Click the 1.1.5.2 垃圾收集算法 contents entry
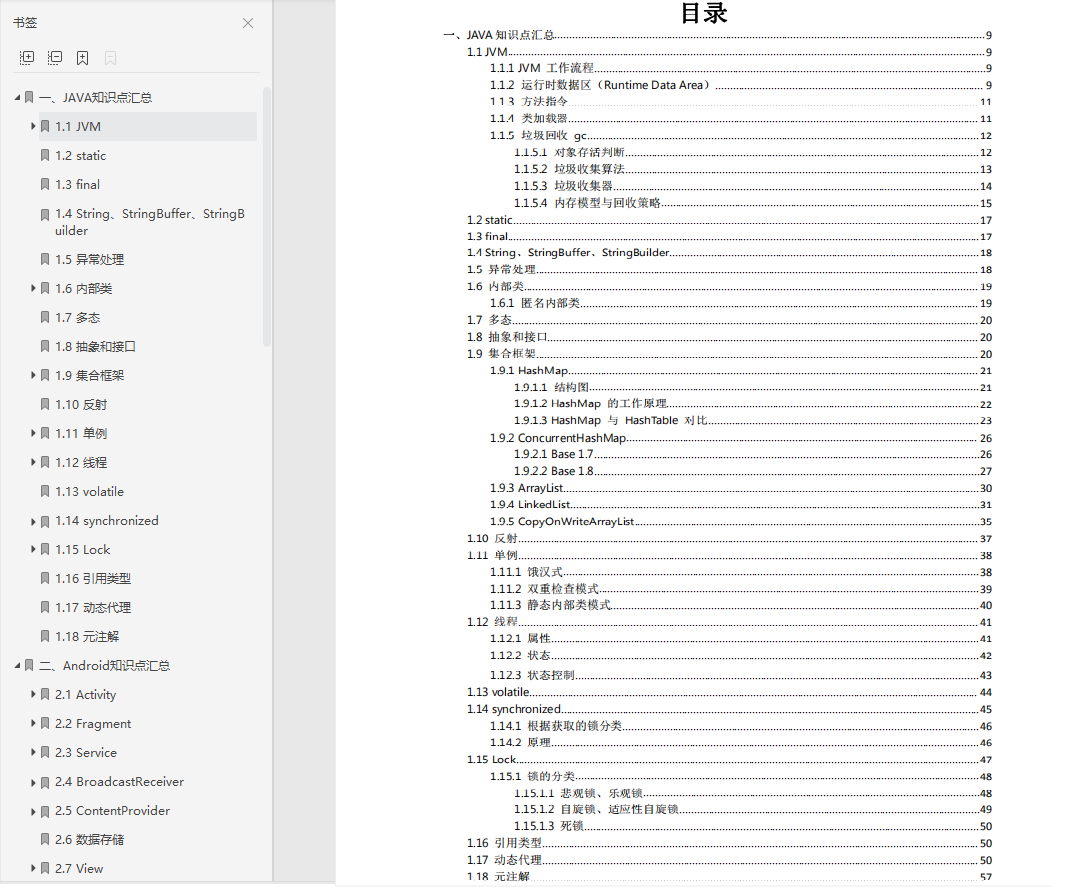The image size is (1083, 889). [752, 169]
